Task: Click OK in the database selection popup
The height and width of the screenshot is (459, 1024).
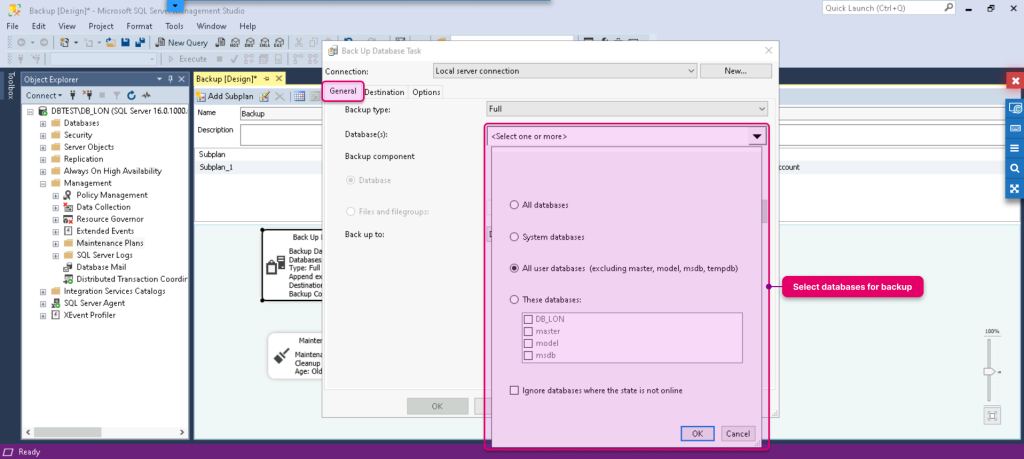Action: coord(697,434)
